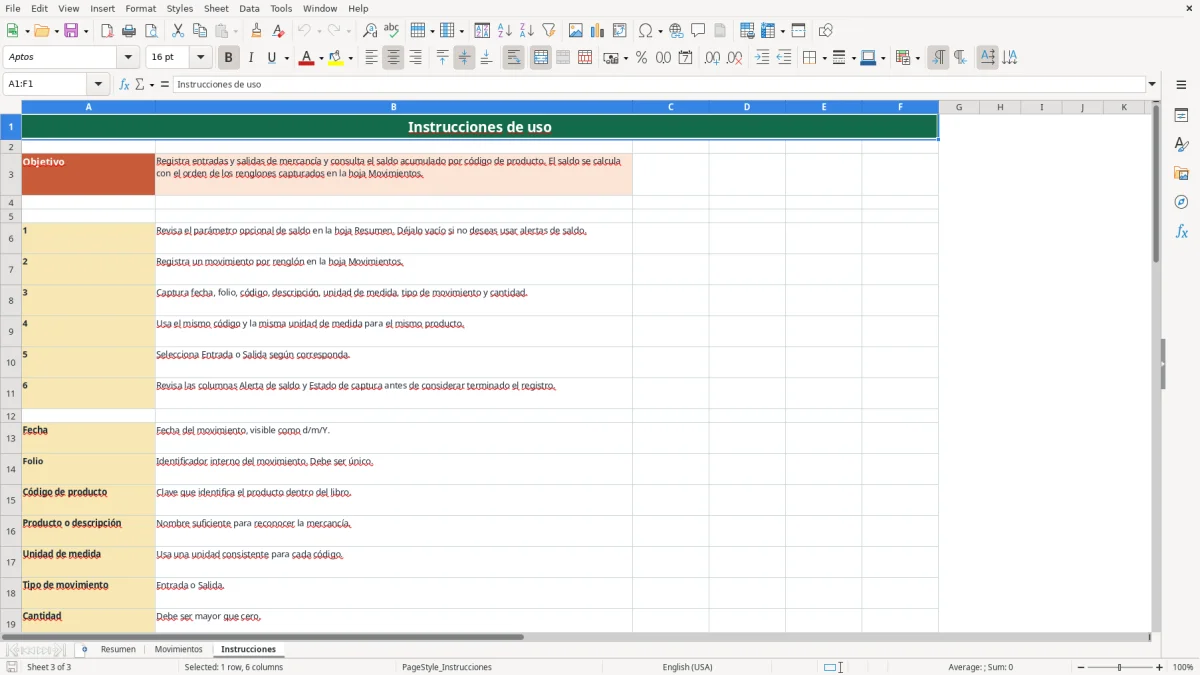Click column B header
1200x675 pixels.
point(394,107)
